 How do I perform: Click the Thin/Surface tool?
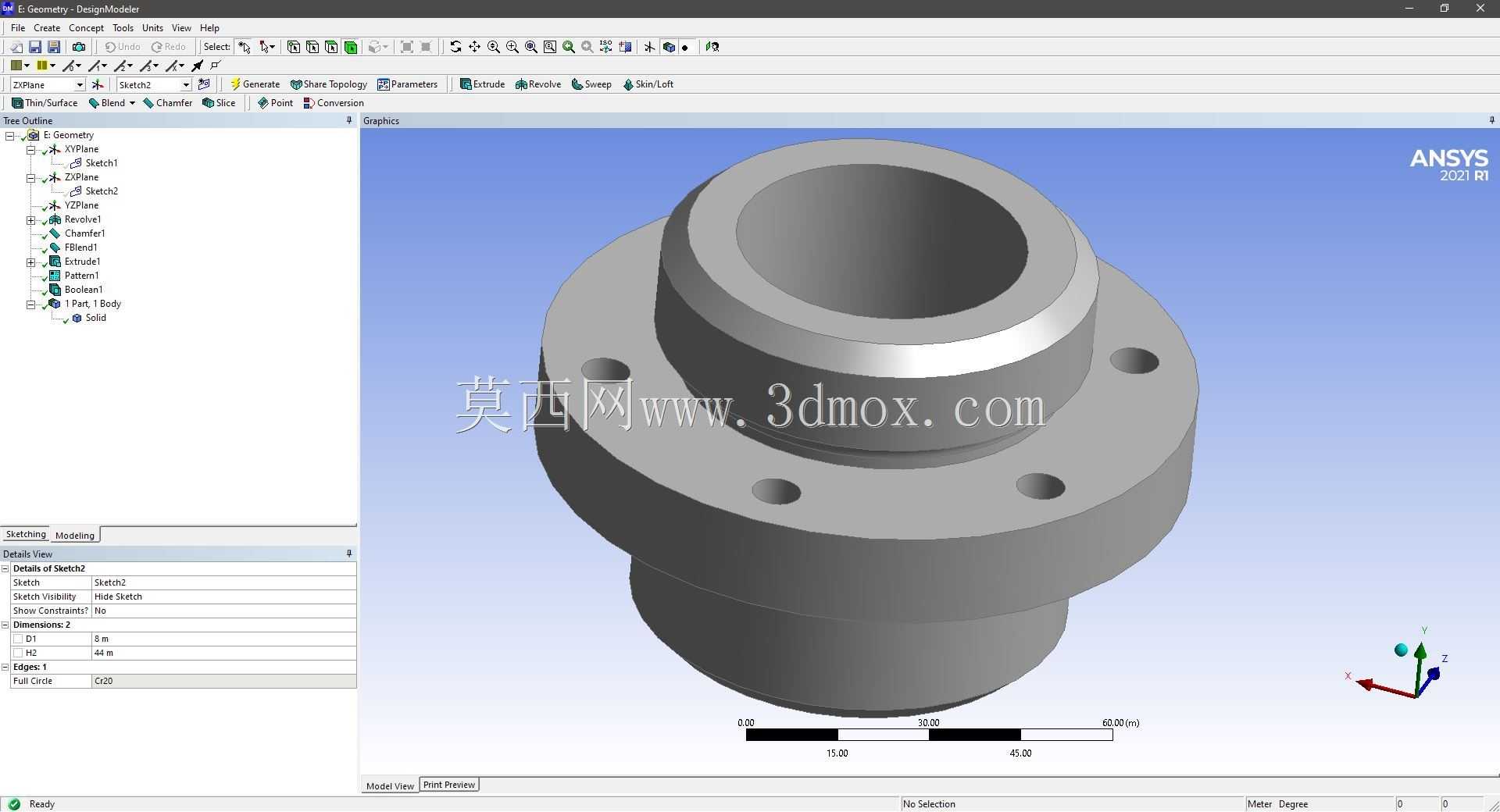point(45,103)
